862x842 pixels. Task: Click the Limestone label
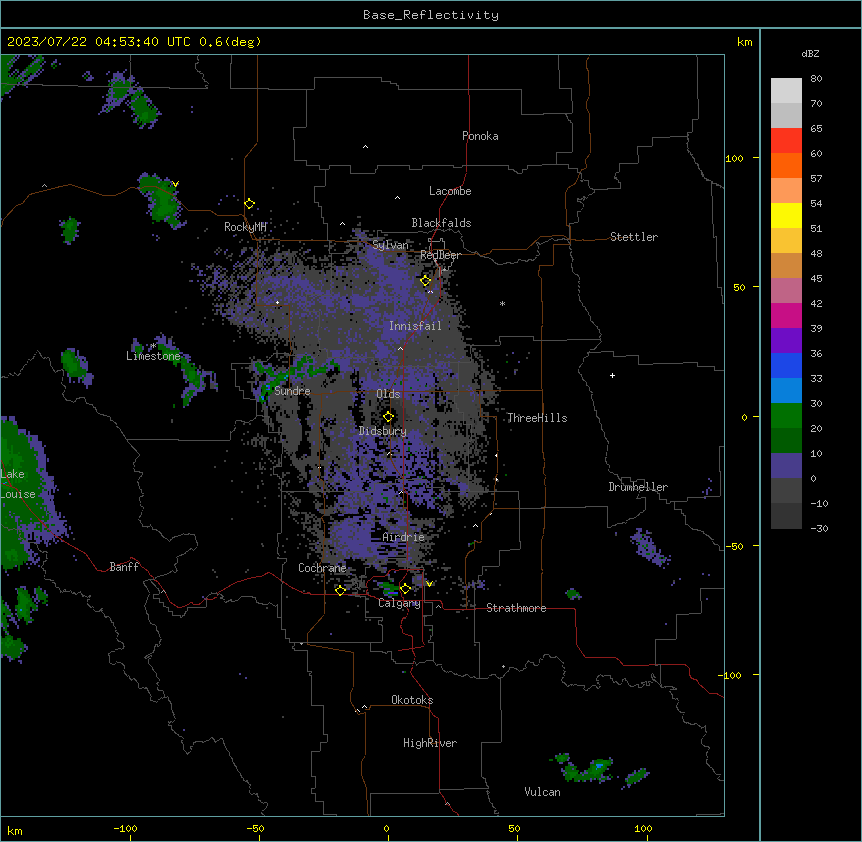tap(153, 356)
